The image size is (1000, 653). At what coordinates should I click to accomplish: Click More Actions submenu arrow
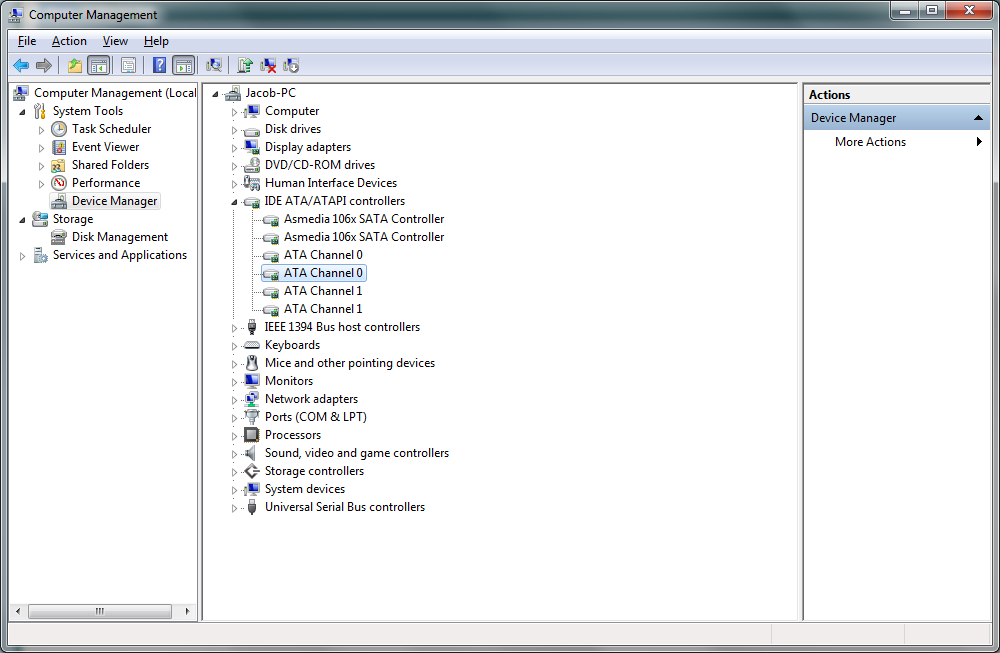click(979, 142)
